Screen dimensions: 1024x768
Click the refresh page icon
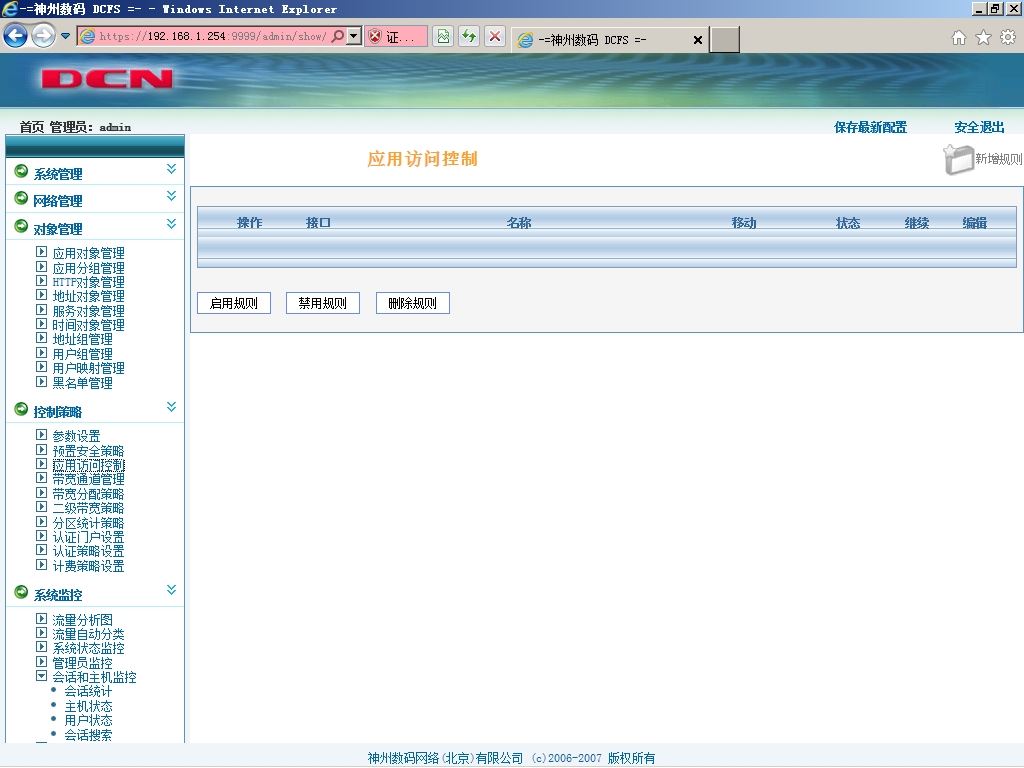469,37
